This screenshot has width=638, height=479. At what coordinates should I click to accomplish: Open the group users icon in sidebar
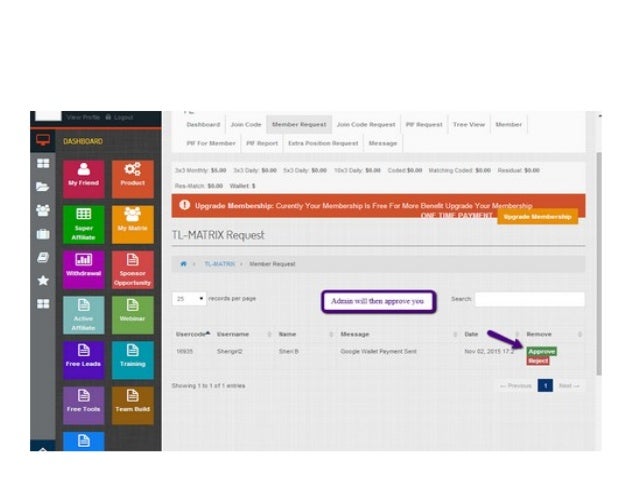43,210
